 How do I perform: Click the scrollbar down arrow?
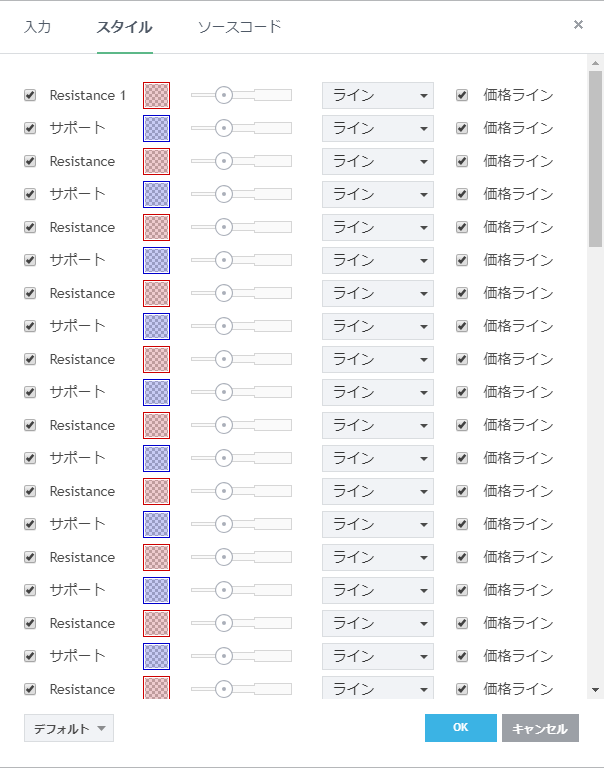pyautogui.click(x=596, y=689)
